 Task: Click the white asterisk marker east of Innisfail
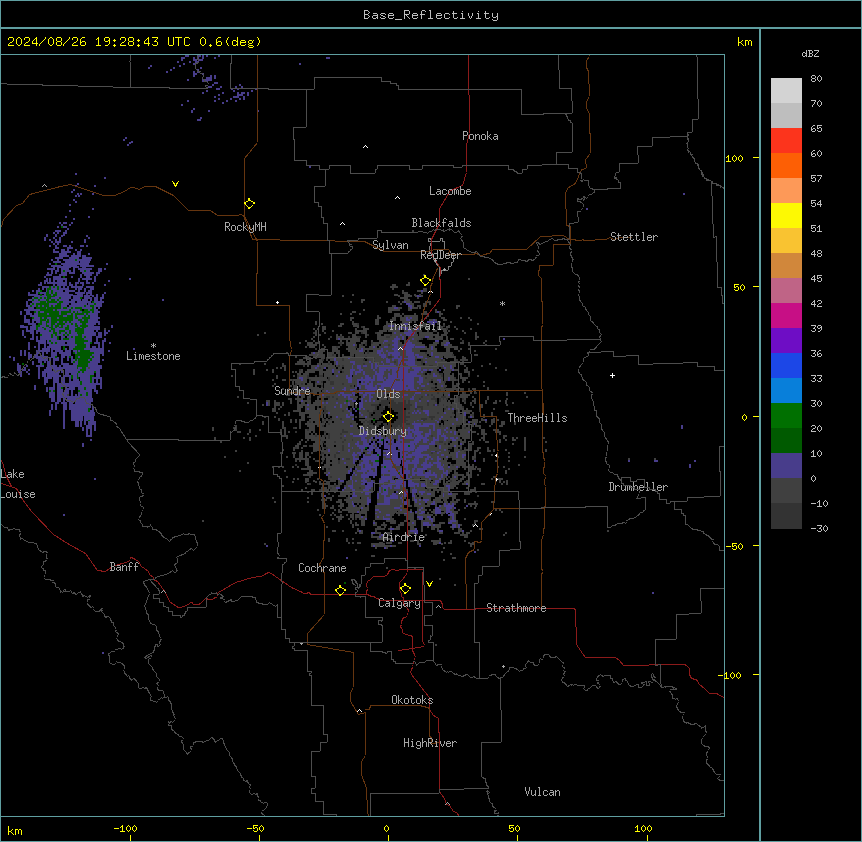[x=502, y=303]
